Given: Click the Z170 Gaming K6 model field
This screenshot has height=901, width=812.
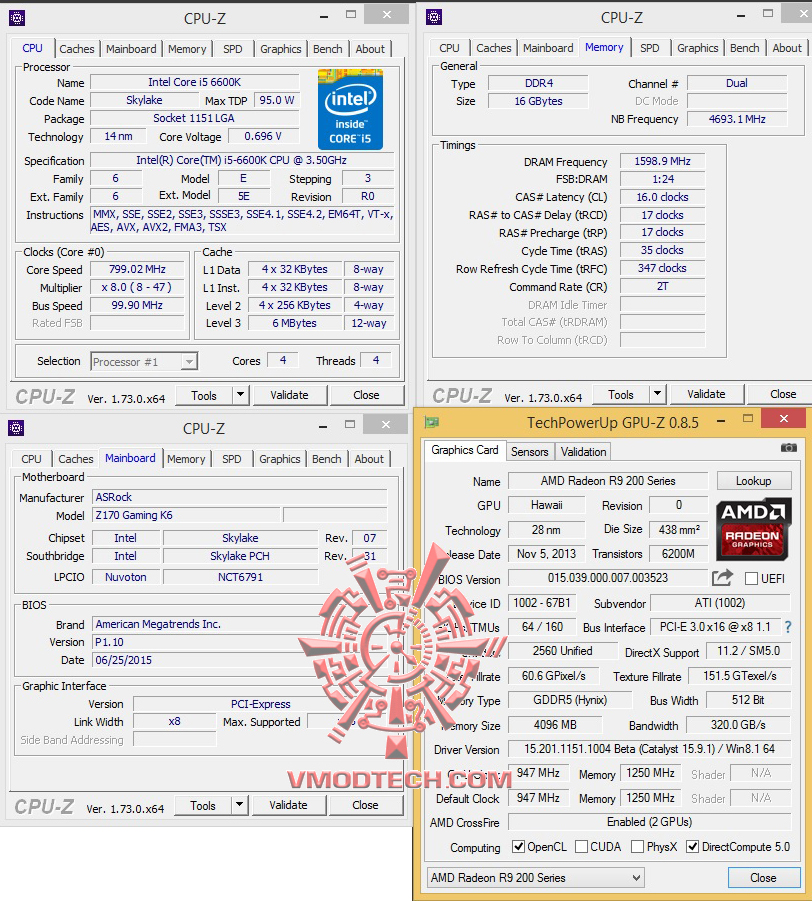Looking at the screenshot, I should pyautogui.click(x=186, y=515).
